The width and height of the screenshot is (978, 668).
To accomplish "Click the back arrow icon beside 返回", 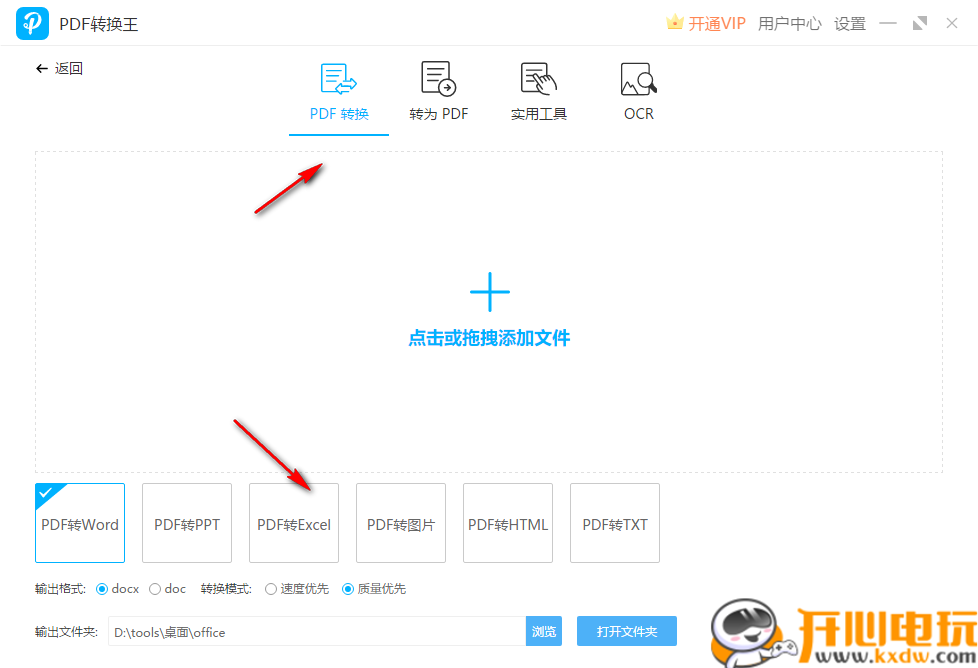I will pos(40,68).
